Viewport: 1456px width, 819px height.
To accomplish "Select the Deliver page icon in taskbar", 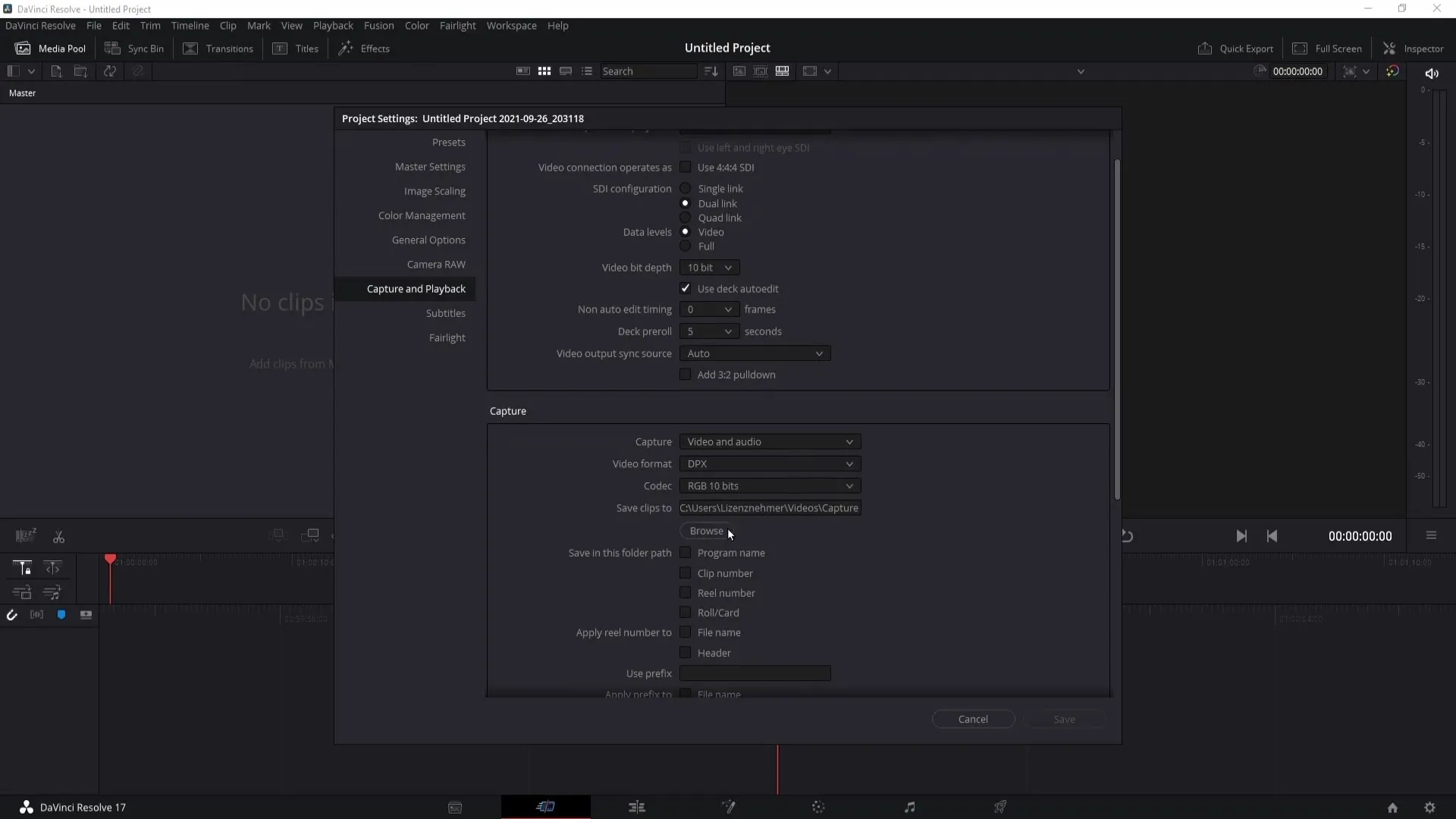I will point(1001,807).
